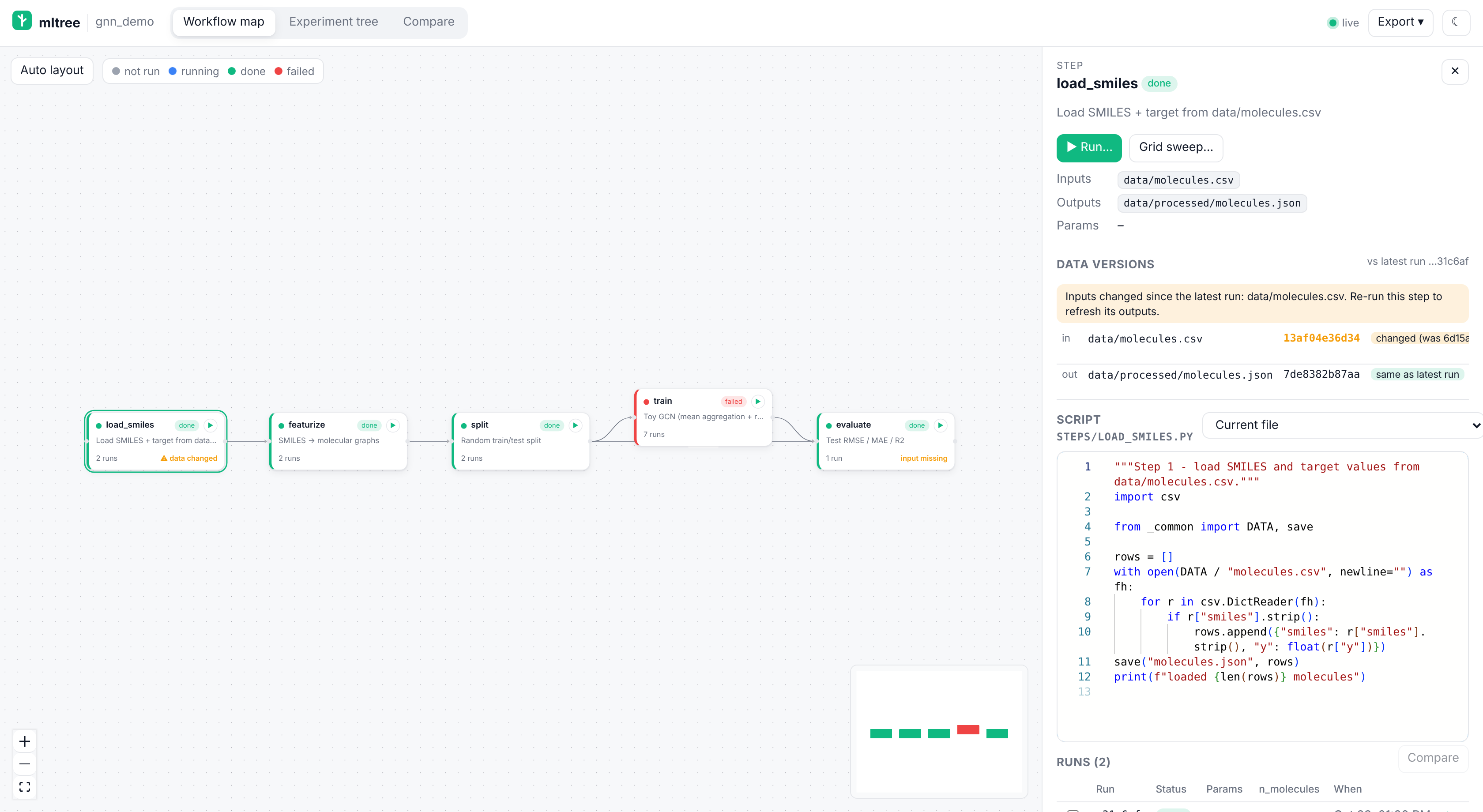Click the data/molecules.csv input chip
1483x812 pixels.
(x=1178, y=180)
